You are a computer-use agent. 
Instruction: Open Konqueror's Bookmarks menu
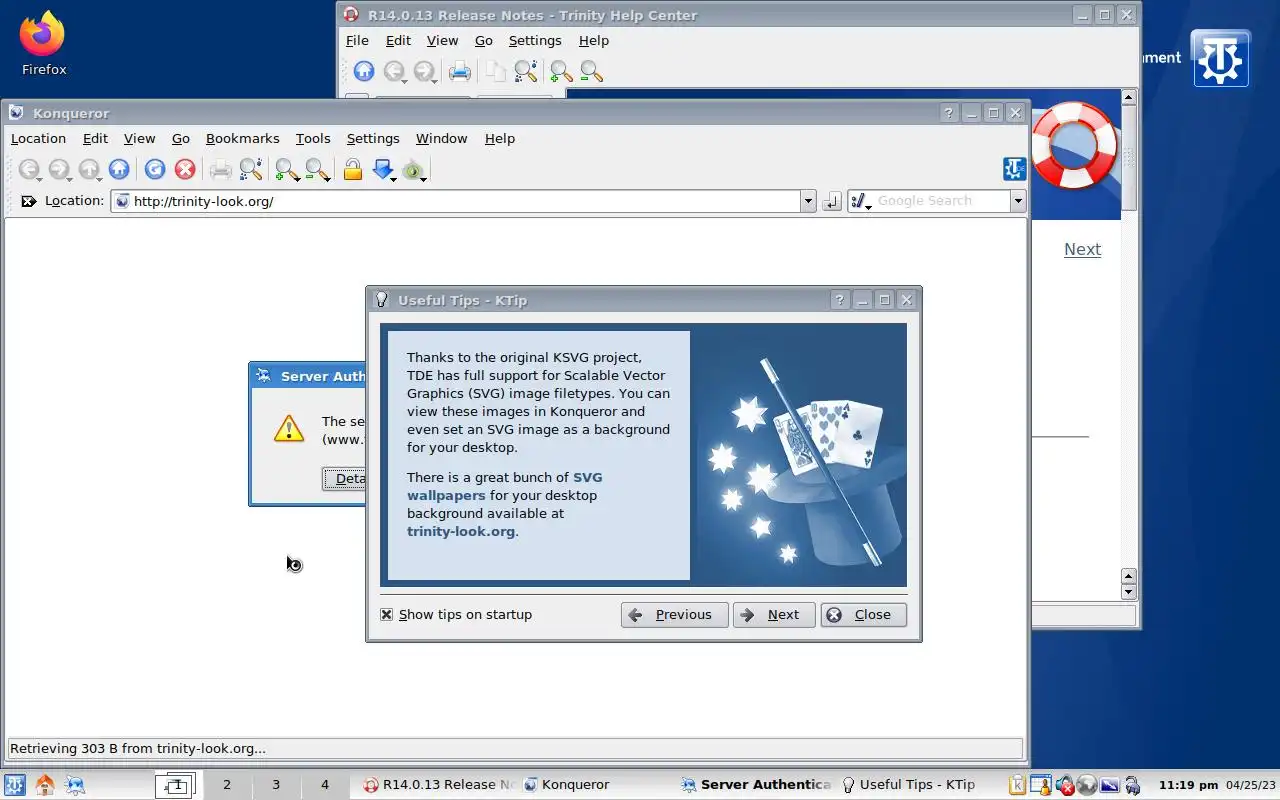[x=242, y=138]
